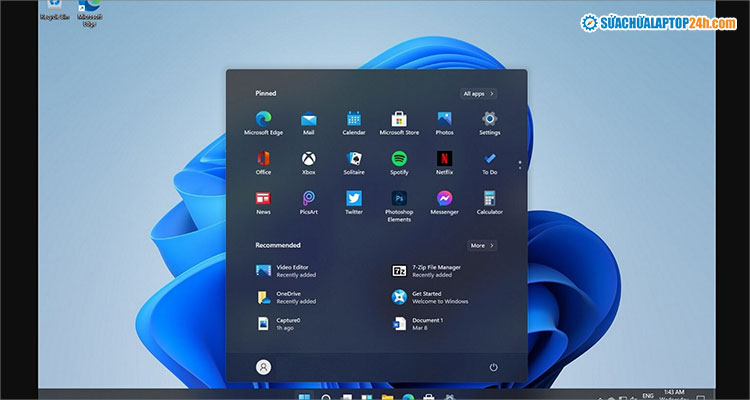Open the Netflix app

[x=444, y=163]
